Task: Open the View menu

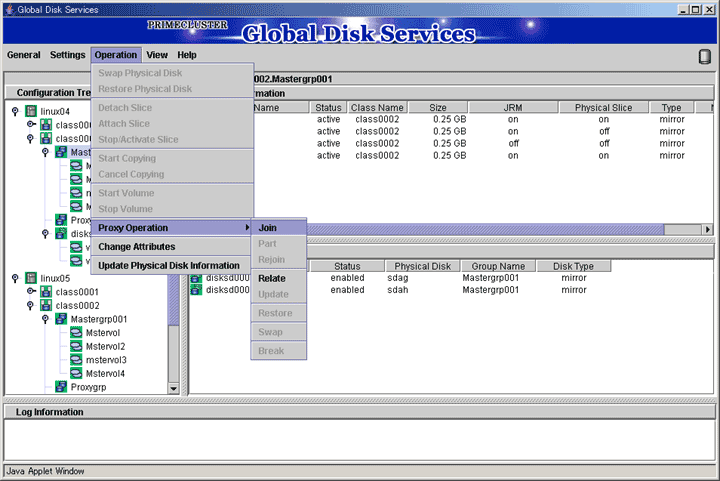Action: (x=157, y=55)
